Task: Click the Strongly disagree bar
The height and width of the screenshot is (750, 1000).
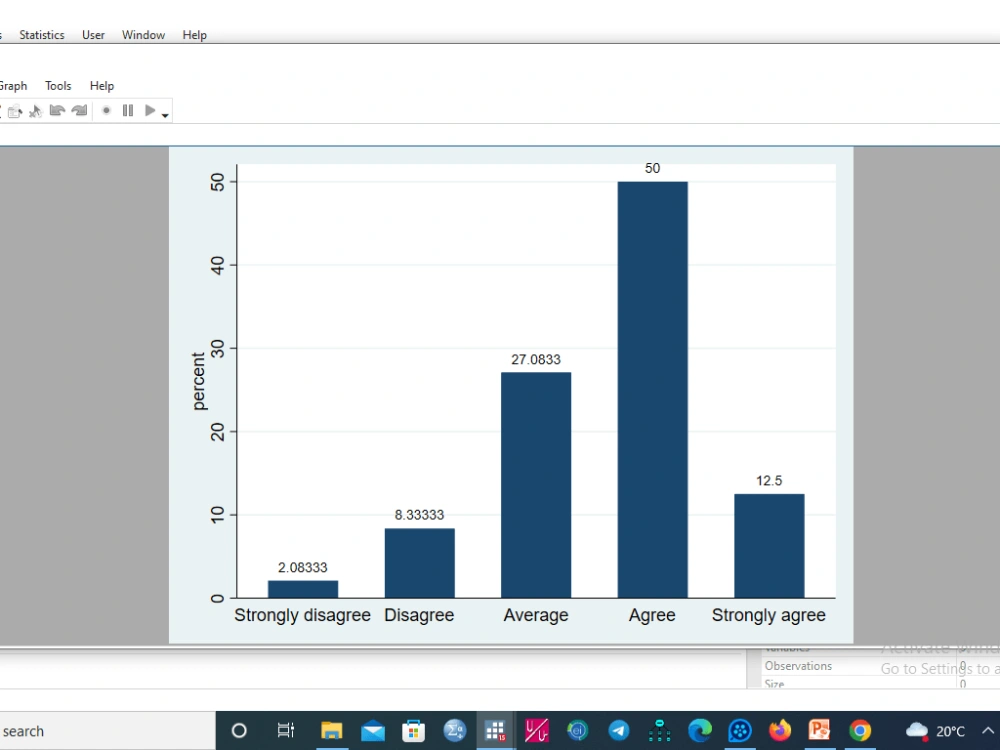Action: (303, 589)
